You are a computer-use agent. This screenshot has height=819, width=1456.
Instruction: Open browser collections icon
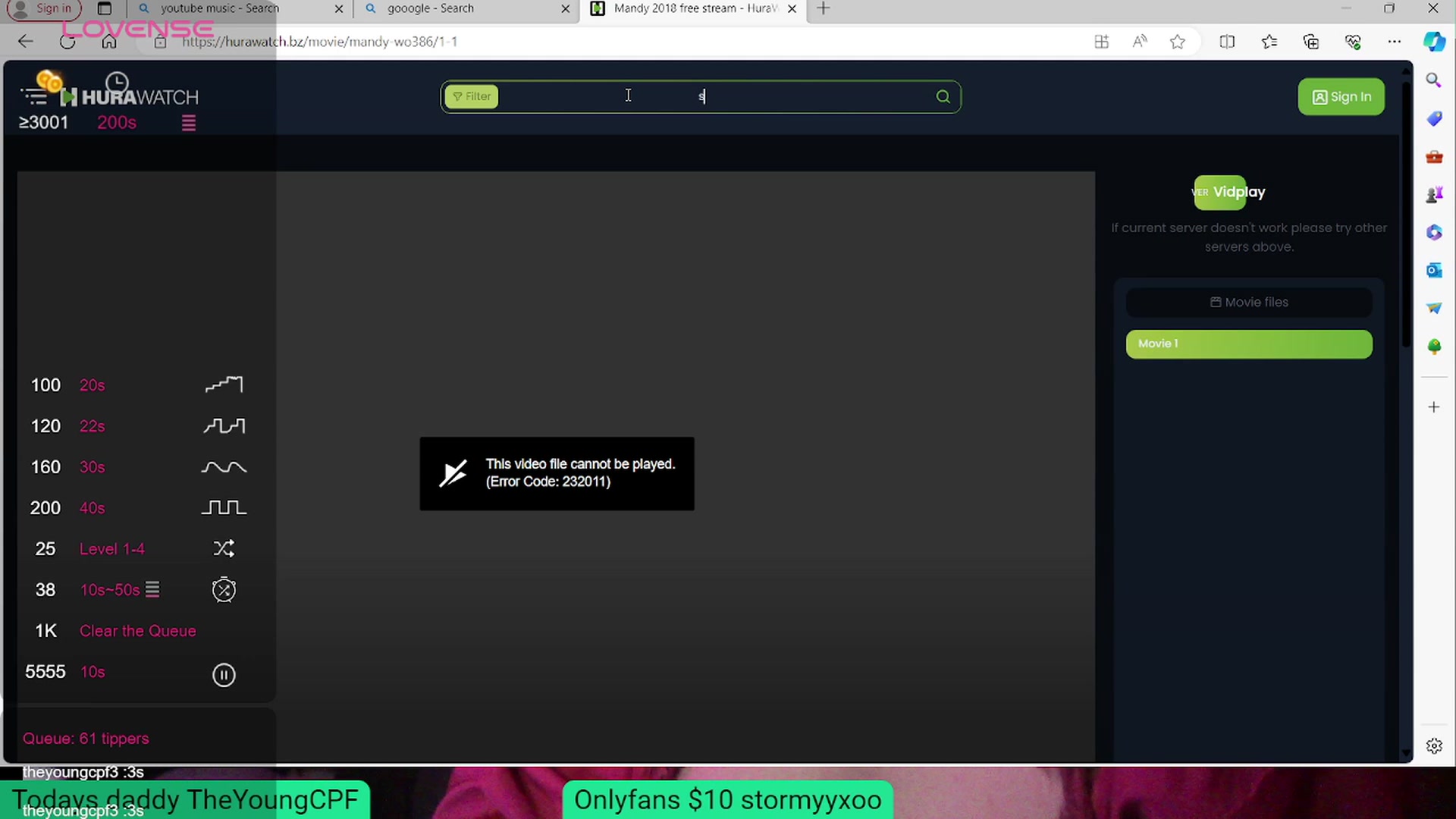coord(1311,42)
